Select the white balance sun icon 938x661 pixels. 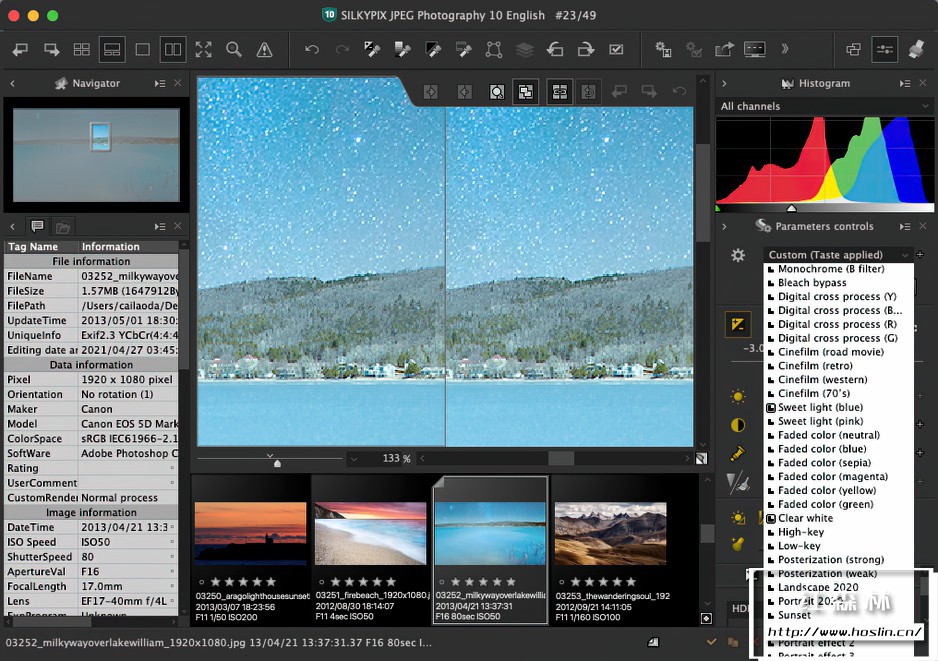[738, 397]
